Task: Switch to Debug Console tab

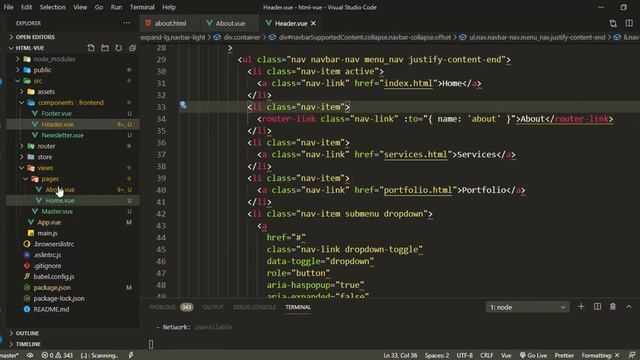Action: click(x=254, y=307)
